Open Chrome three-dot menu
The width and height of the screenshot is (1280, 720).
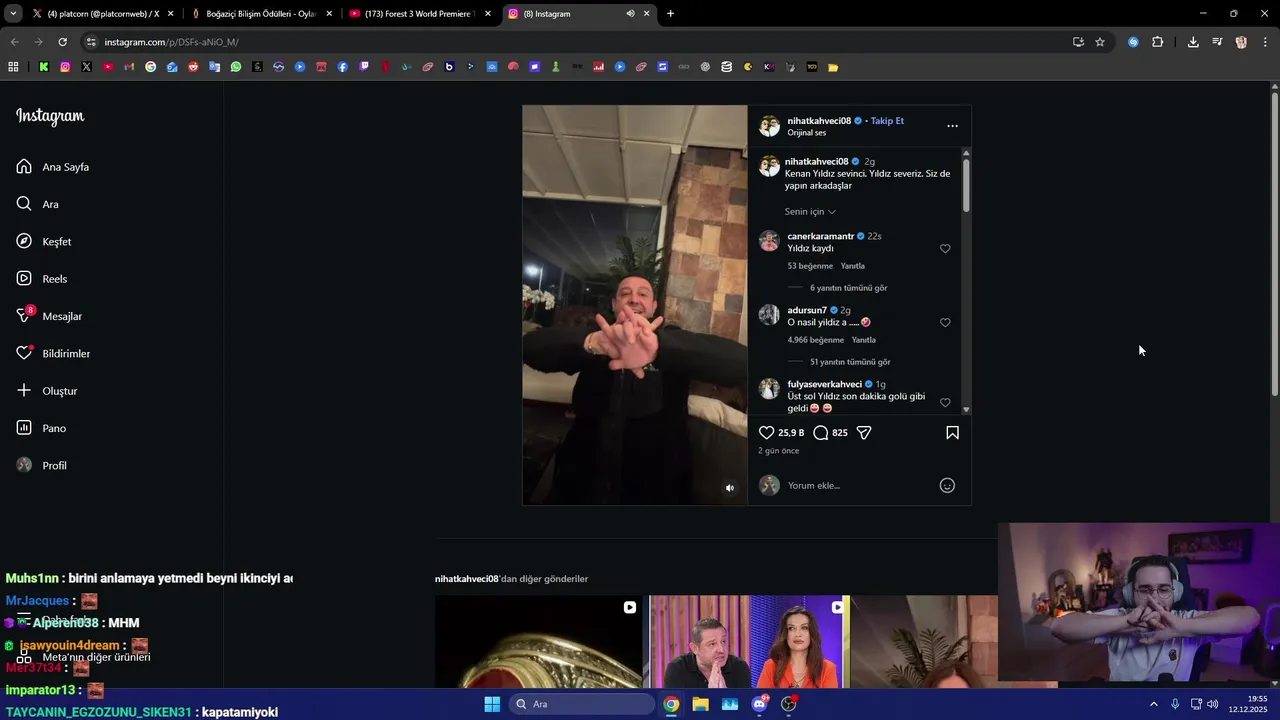pyautogui.click(x=1266, y=42)
